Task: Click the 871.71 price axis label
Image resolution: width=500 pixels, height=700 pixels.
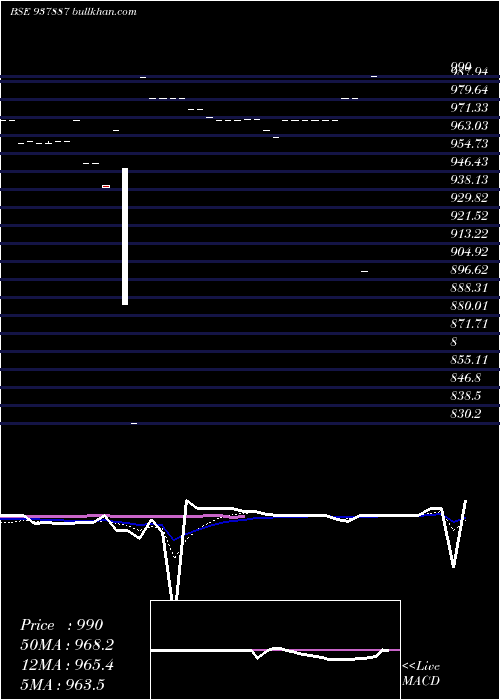Action: (469, 324)
